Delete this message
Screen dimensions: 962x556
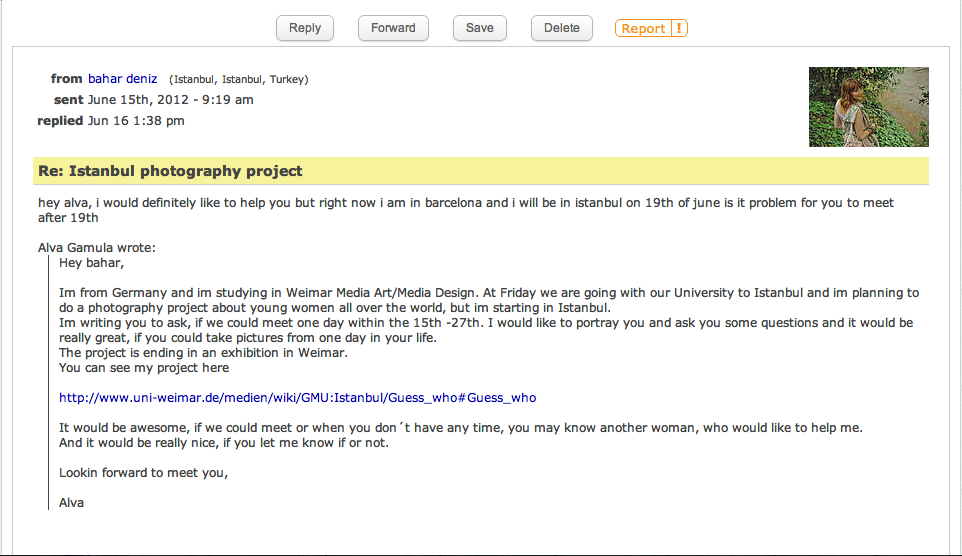click(x=562, y=28)
